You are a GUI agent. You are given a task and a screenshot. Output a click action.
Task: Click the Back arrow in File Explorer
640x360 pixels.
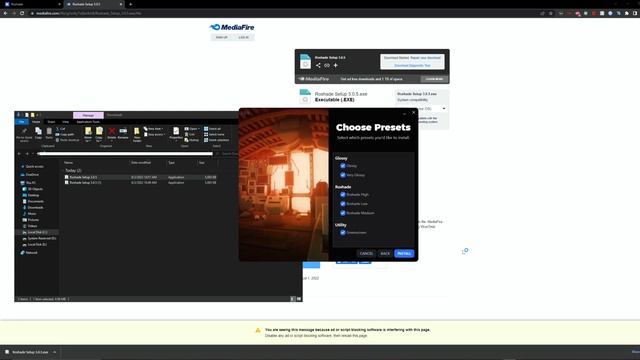click(19, 154)
